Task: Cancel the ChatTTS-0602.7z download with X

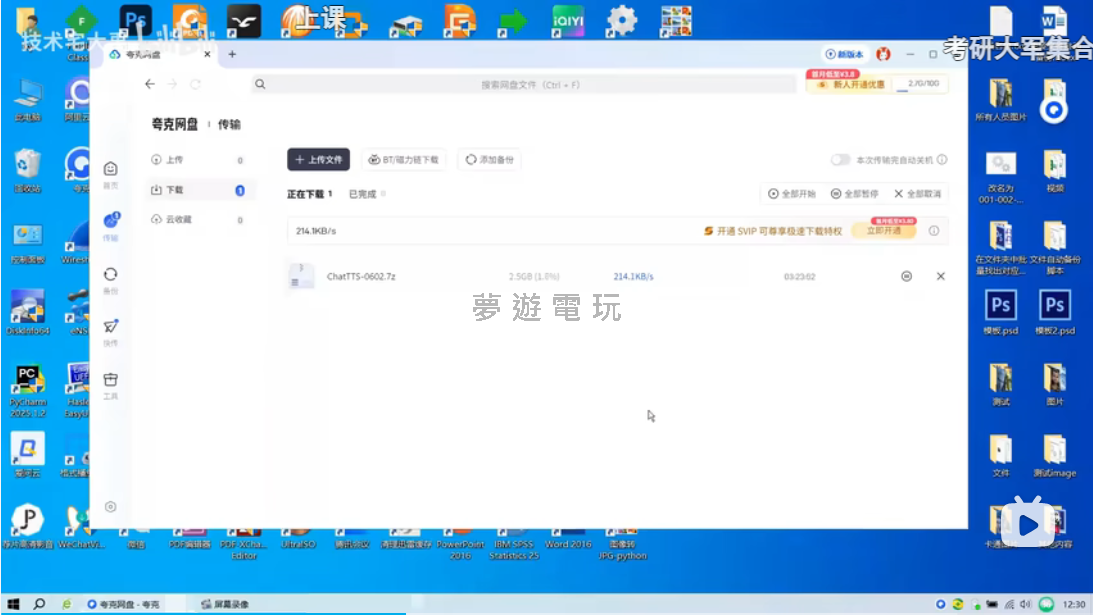Action: click(x=940, y=276)
